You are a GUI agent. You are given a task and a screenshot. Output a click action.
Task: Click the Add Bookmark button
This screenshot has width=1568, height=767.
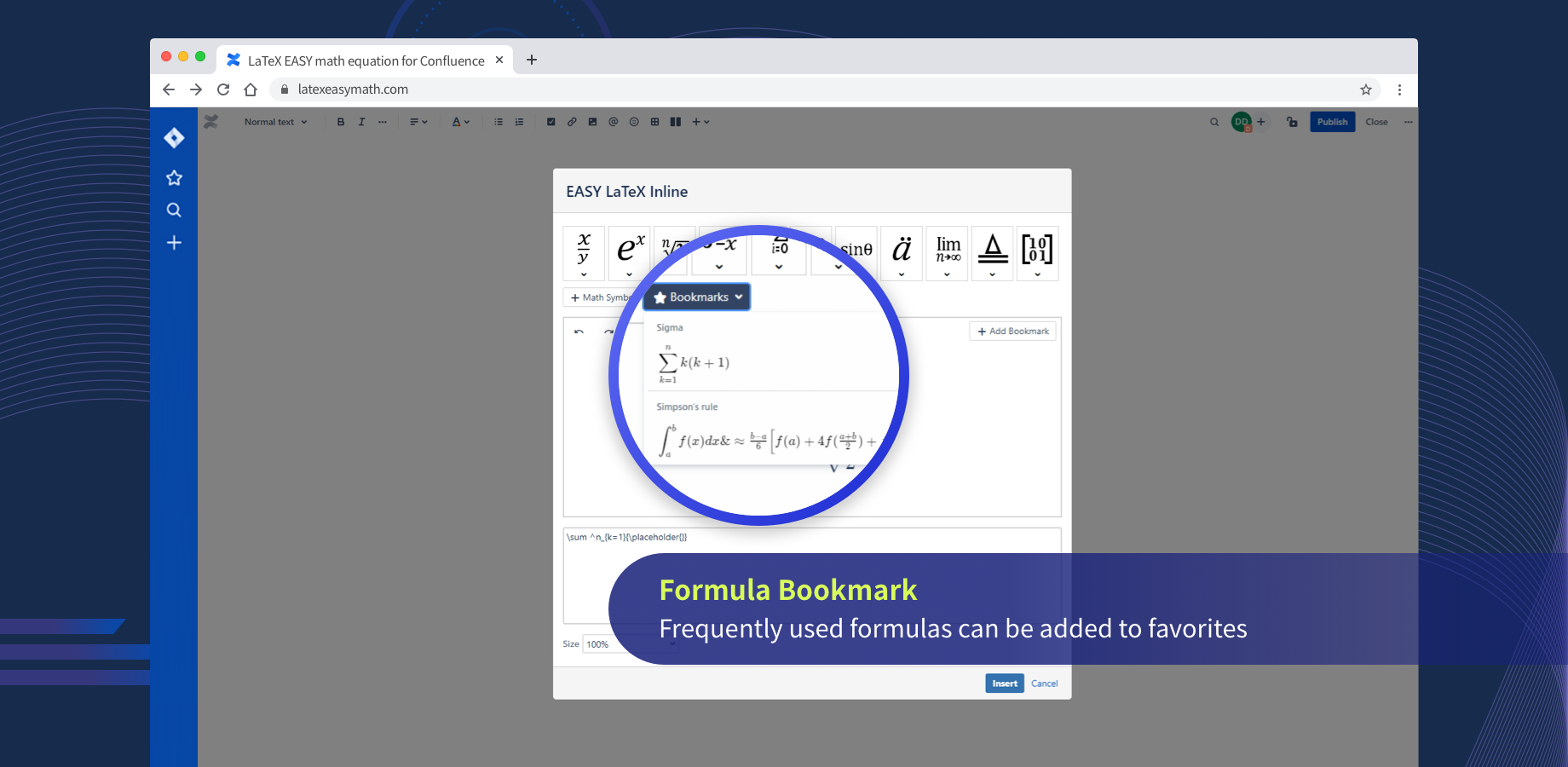1012,332
